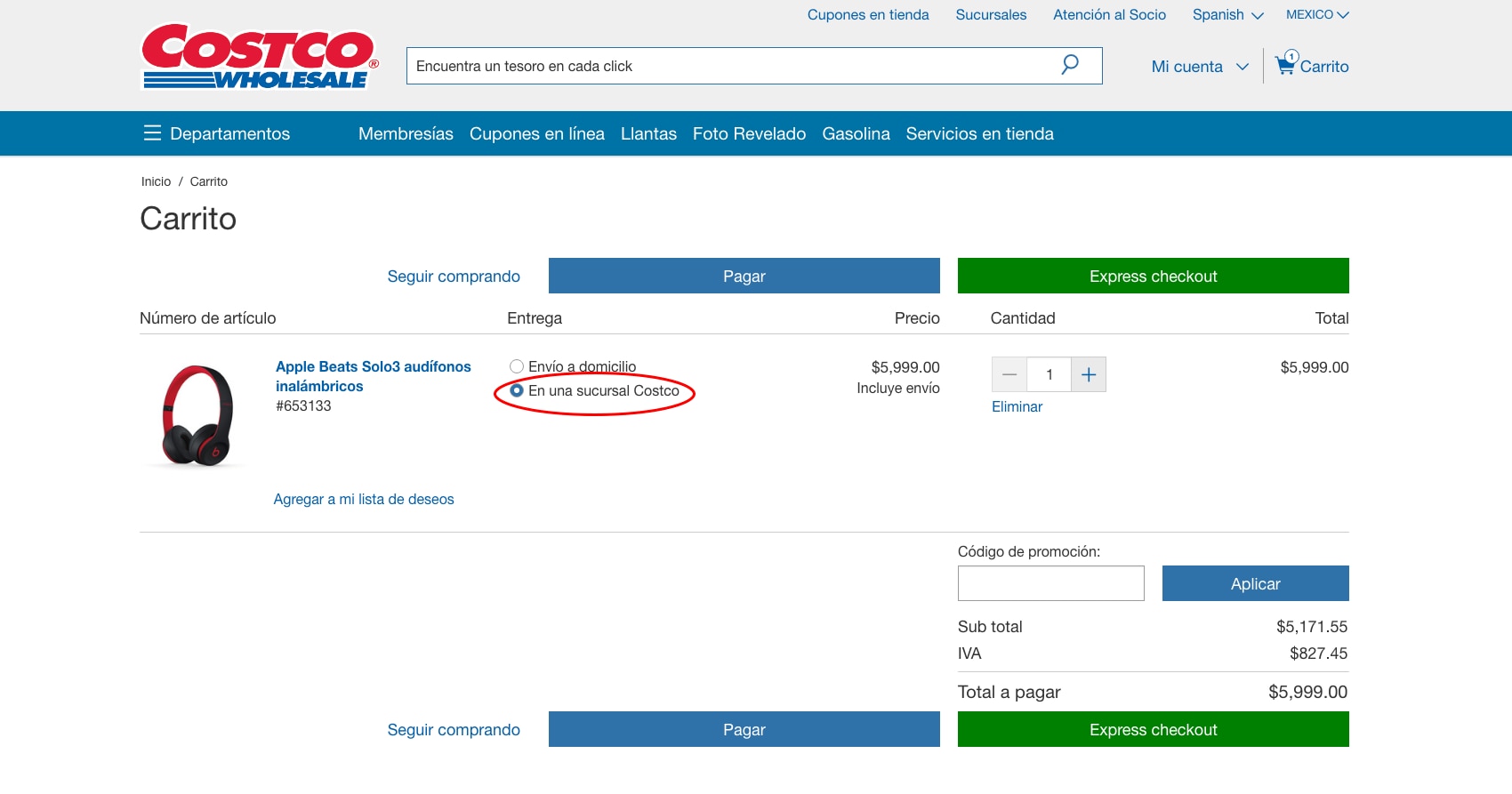Click the top Seguir comprando link
The image size is (1512, 794).
(454, 277)
